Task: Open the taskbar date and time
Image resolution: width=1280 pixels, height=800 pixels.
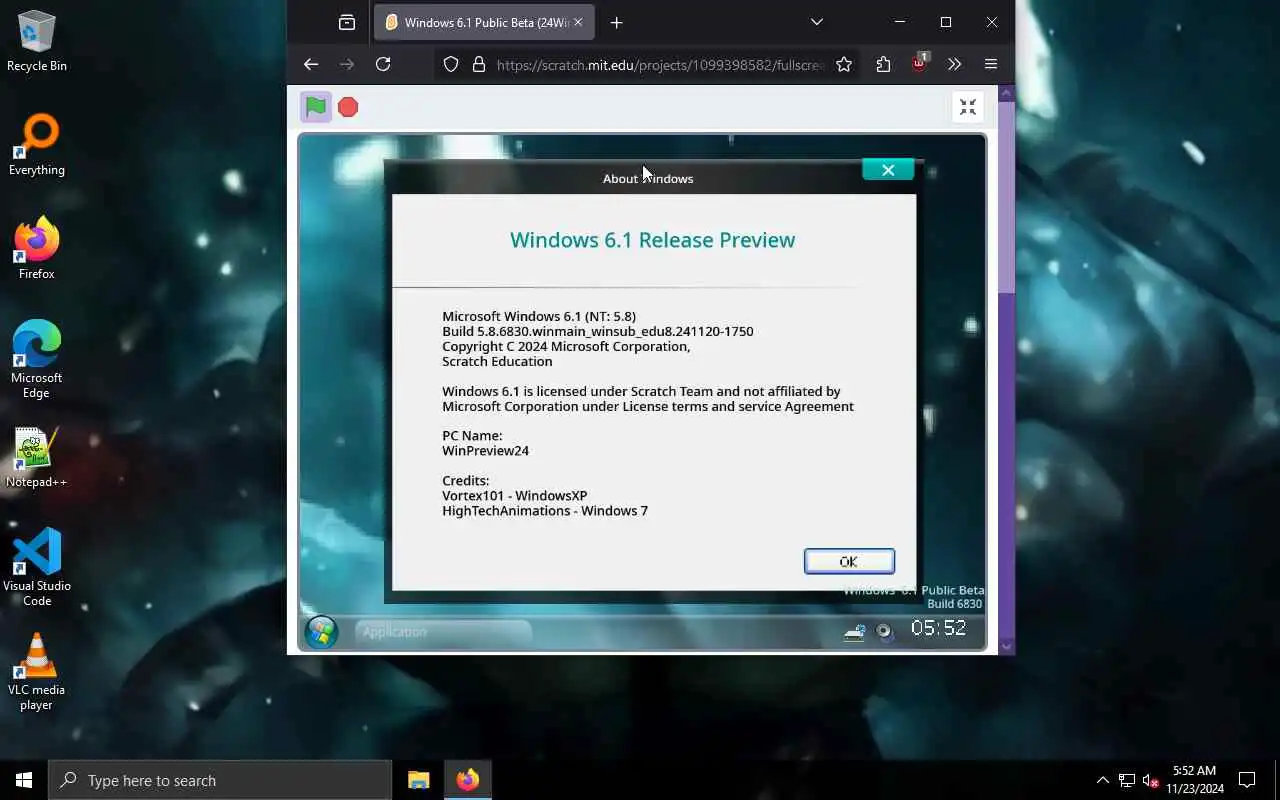Action: (x=1195, y=780)
